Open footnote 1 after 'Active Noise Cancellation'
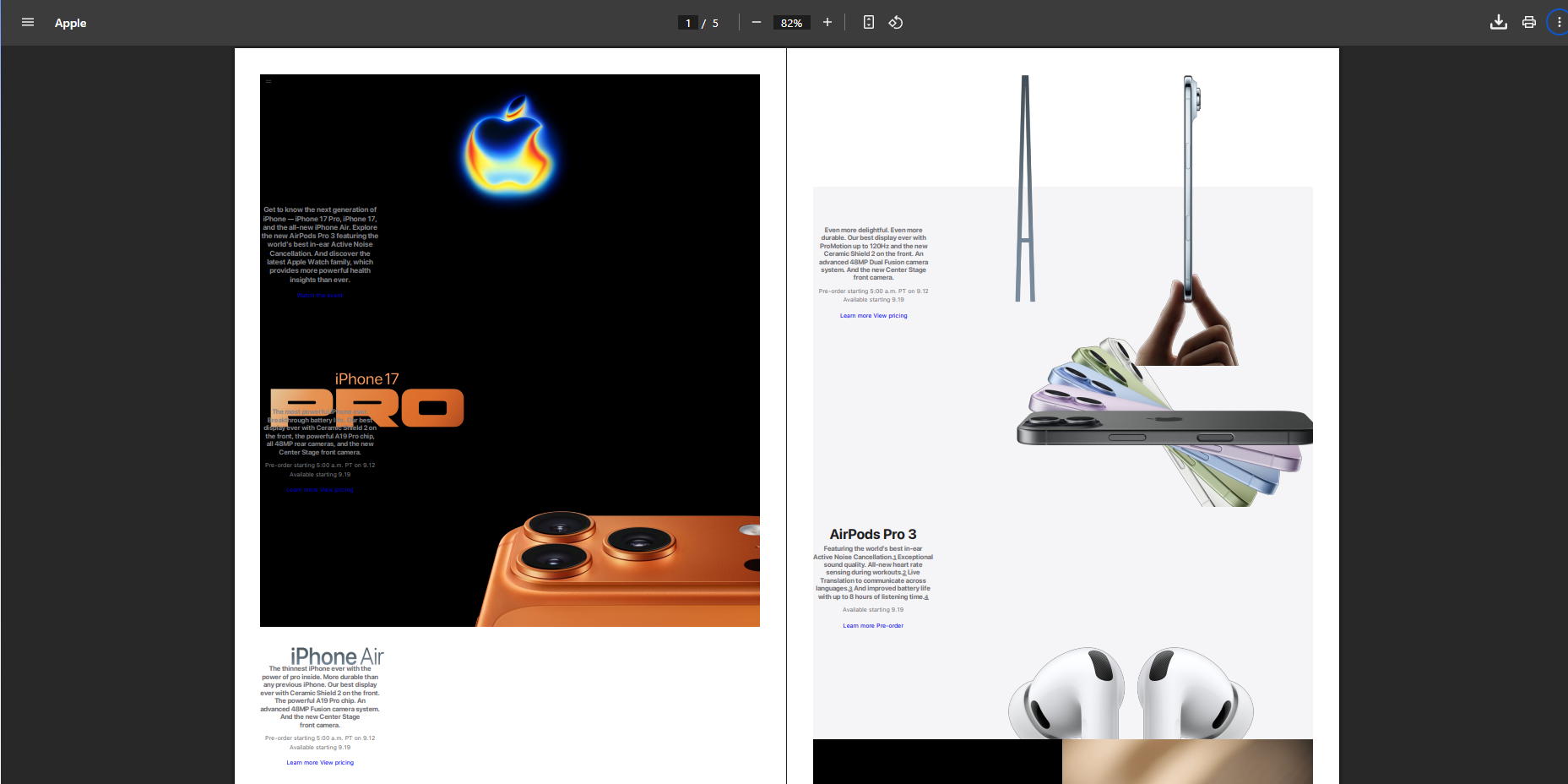Screen dimensions: 1568x784 (894, 558)
